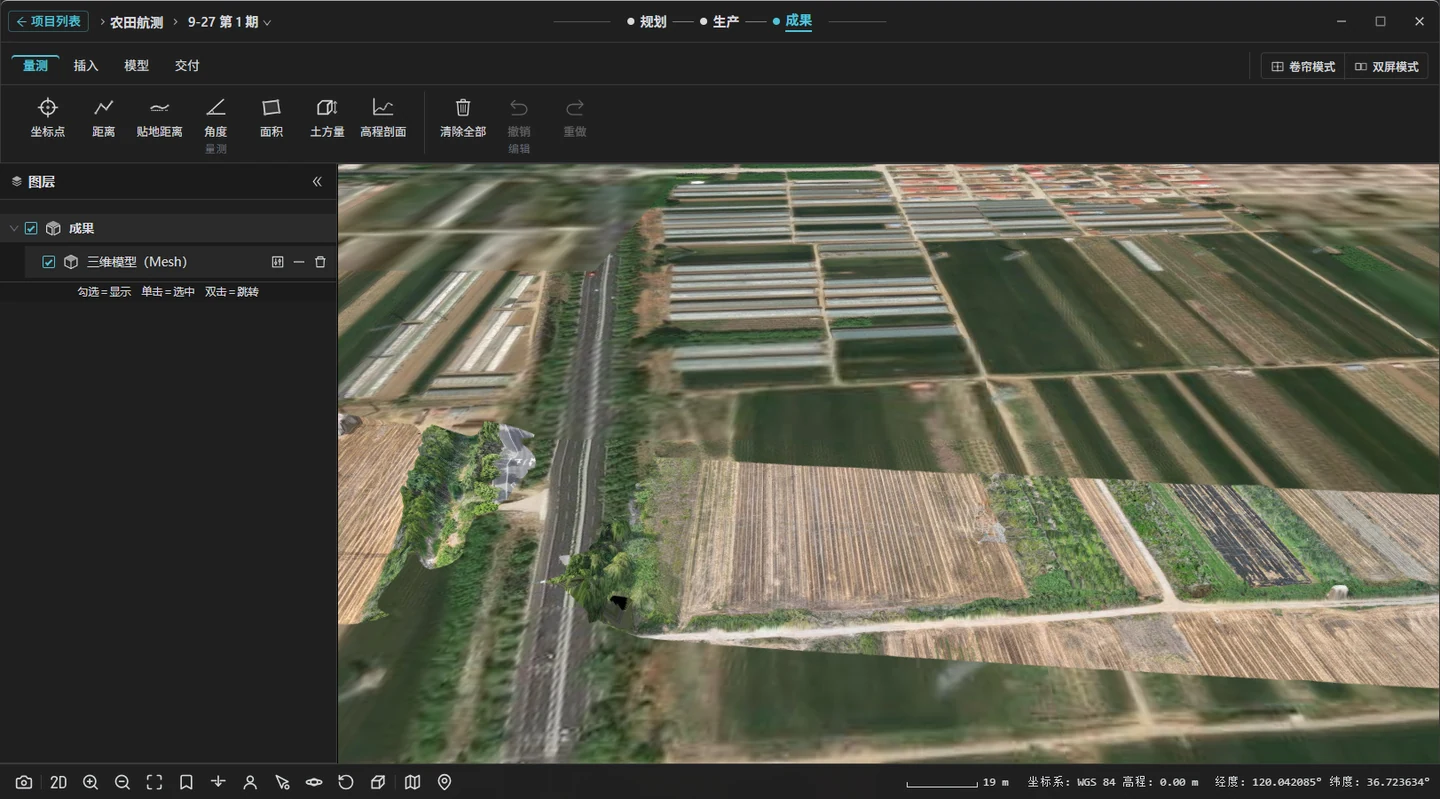Toggle the 2D view mode button

tap(58, 782)
